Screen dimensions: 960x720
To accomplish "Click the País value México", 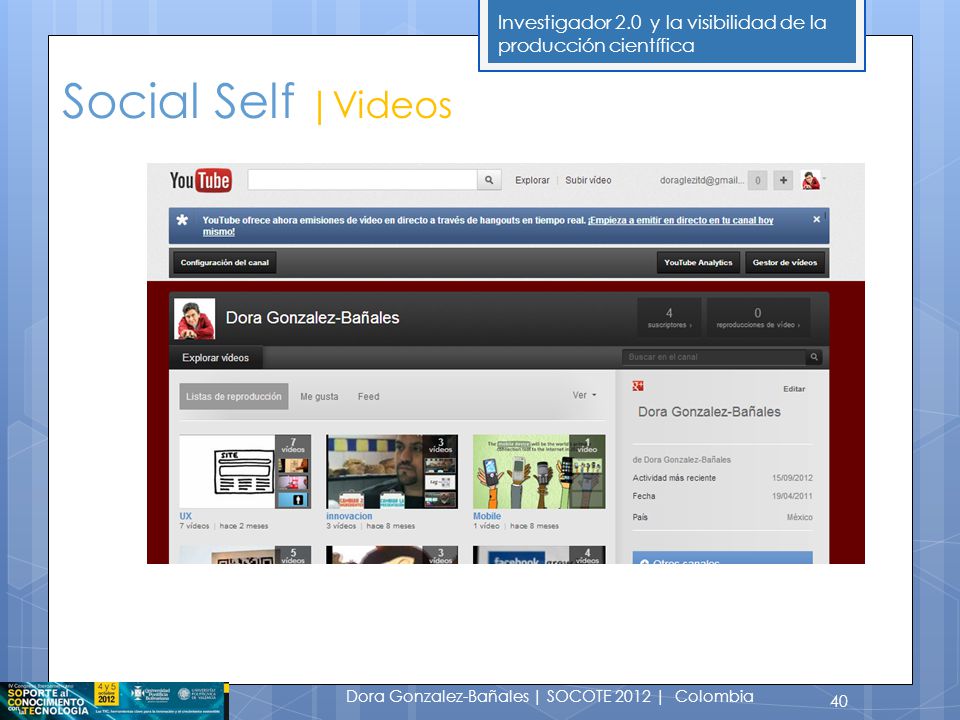I will tap(800, 517).
